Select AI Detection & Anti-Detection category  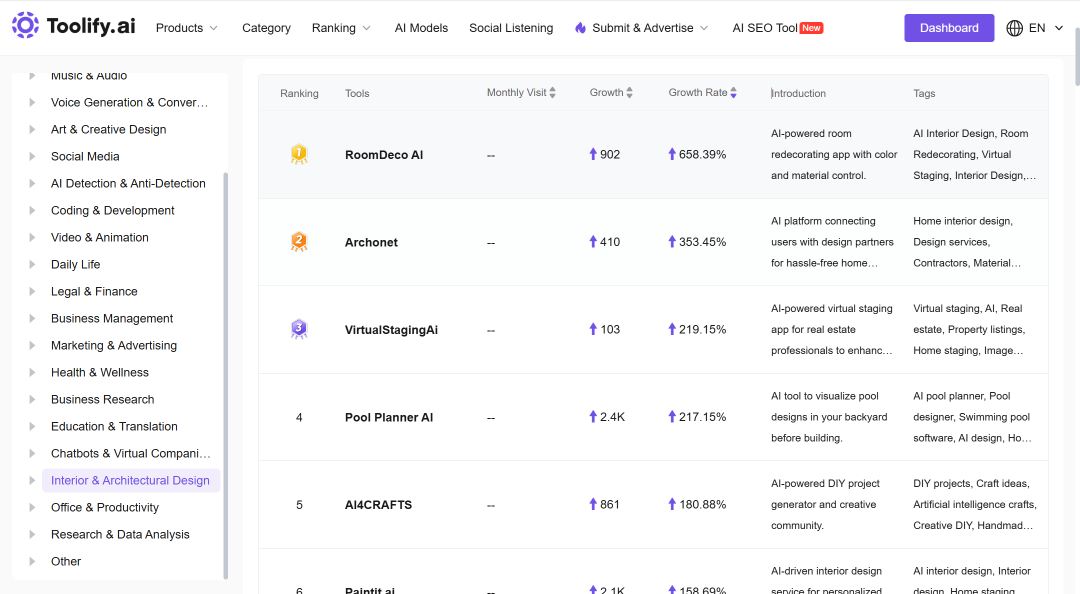coord(128,183)
